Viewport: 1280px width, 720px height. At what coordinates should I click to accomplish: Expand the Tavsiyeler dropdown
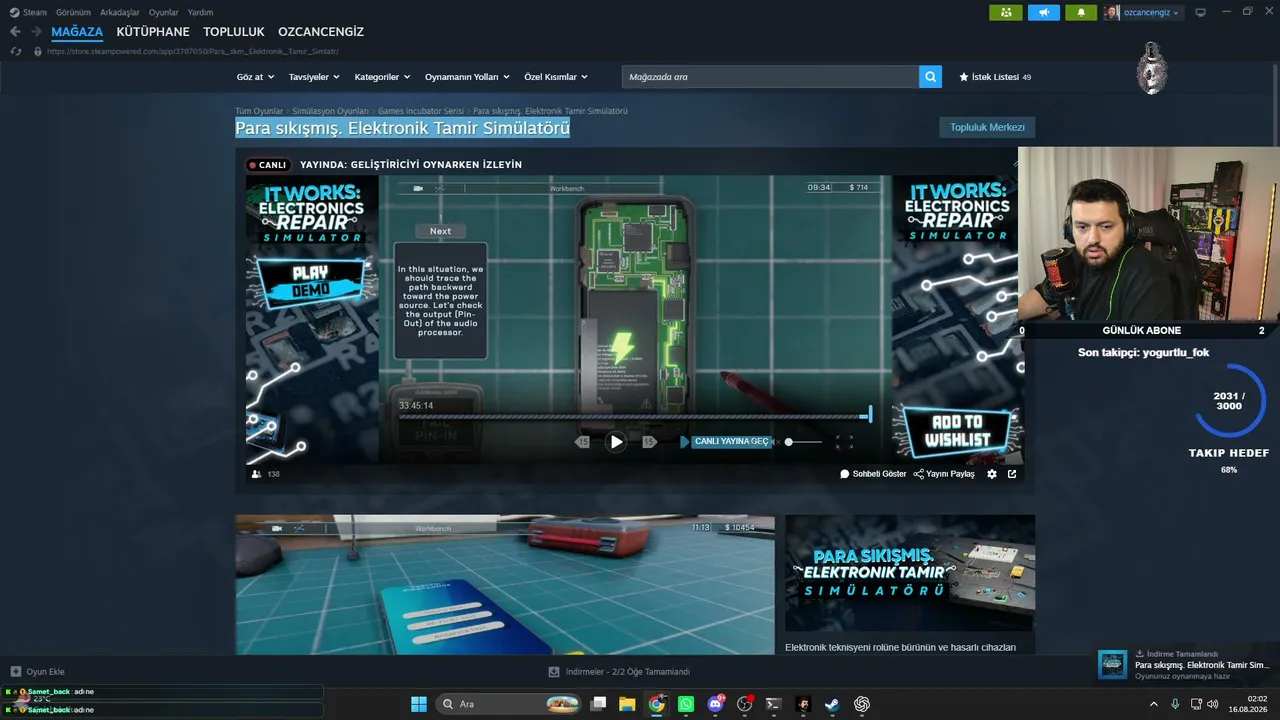click(x=314, y=77)
